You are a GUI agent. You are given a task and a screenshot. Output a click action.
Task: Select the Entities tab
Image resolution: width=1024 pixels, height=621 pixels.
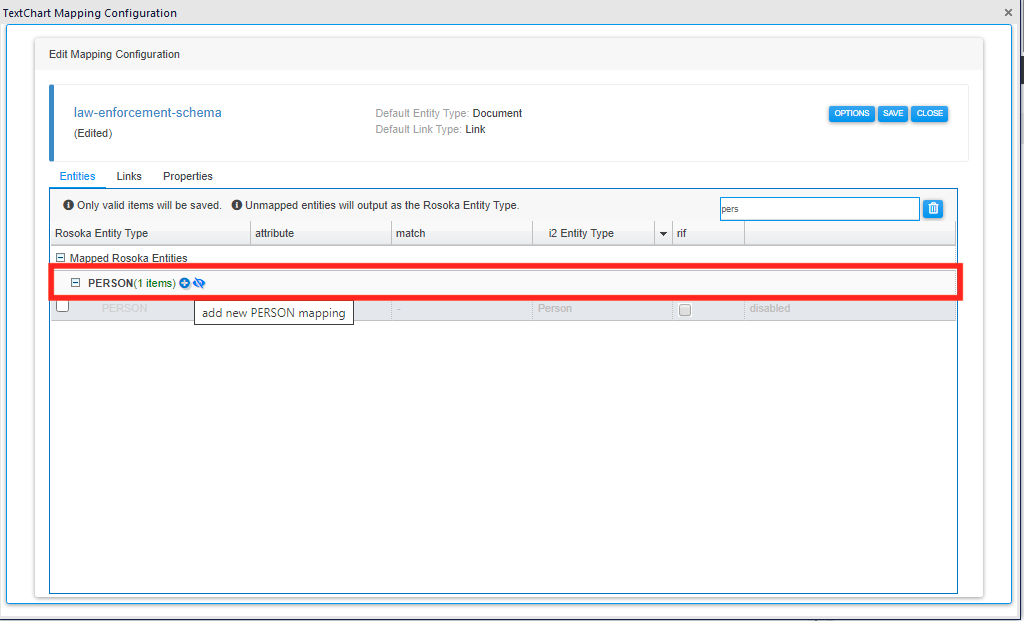(x=77, y=176)
